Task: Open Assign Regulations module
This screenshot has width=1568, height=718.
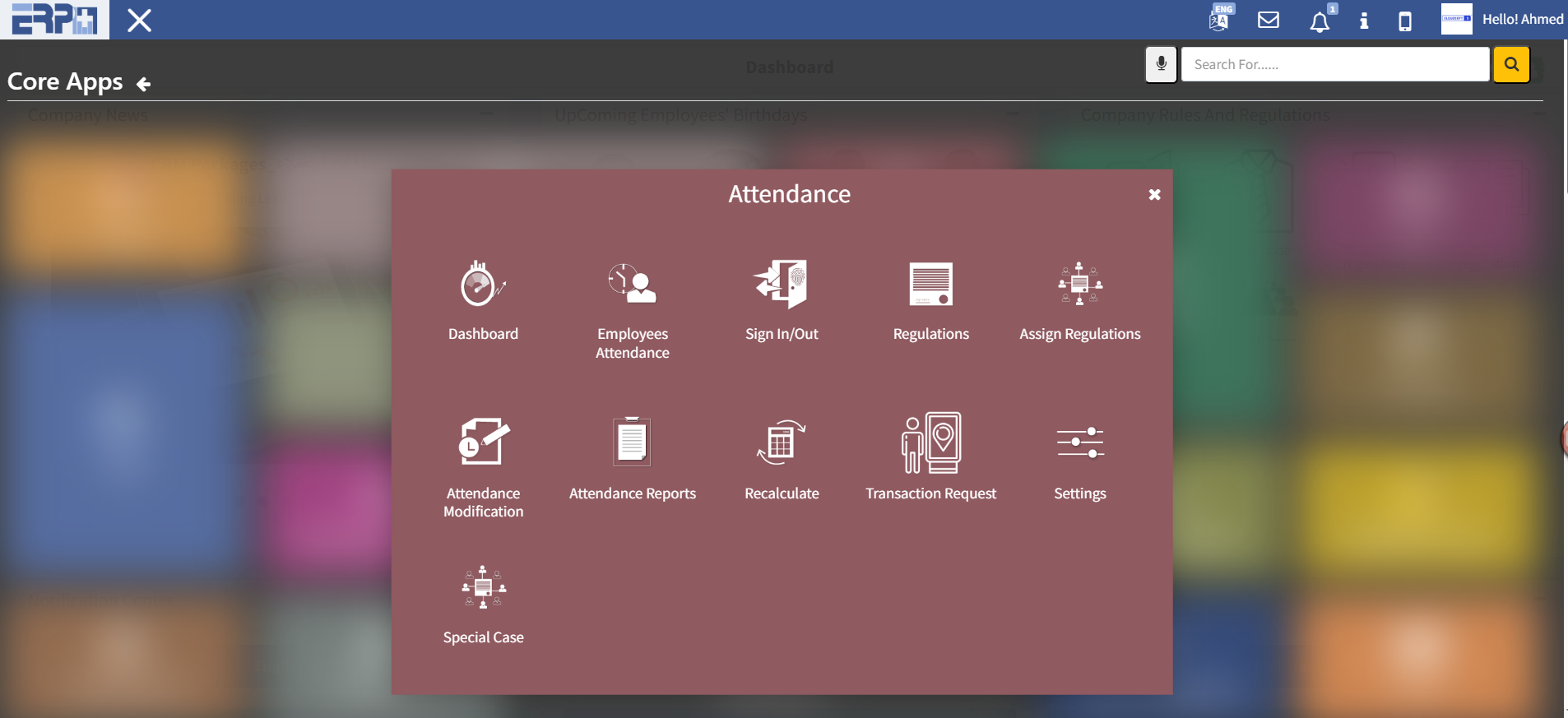Action: click(x=1079, y=285)
